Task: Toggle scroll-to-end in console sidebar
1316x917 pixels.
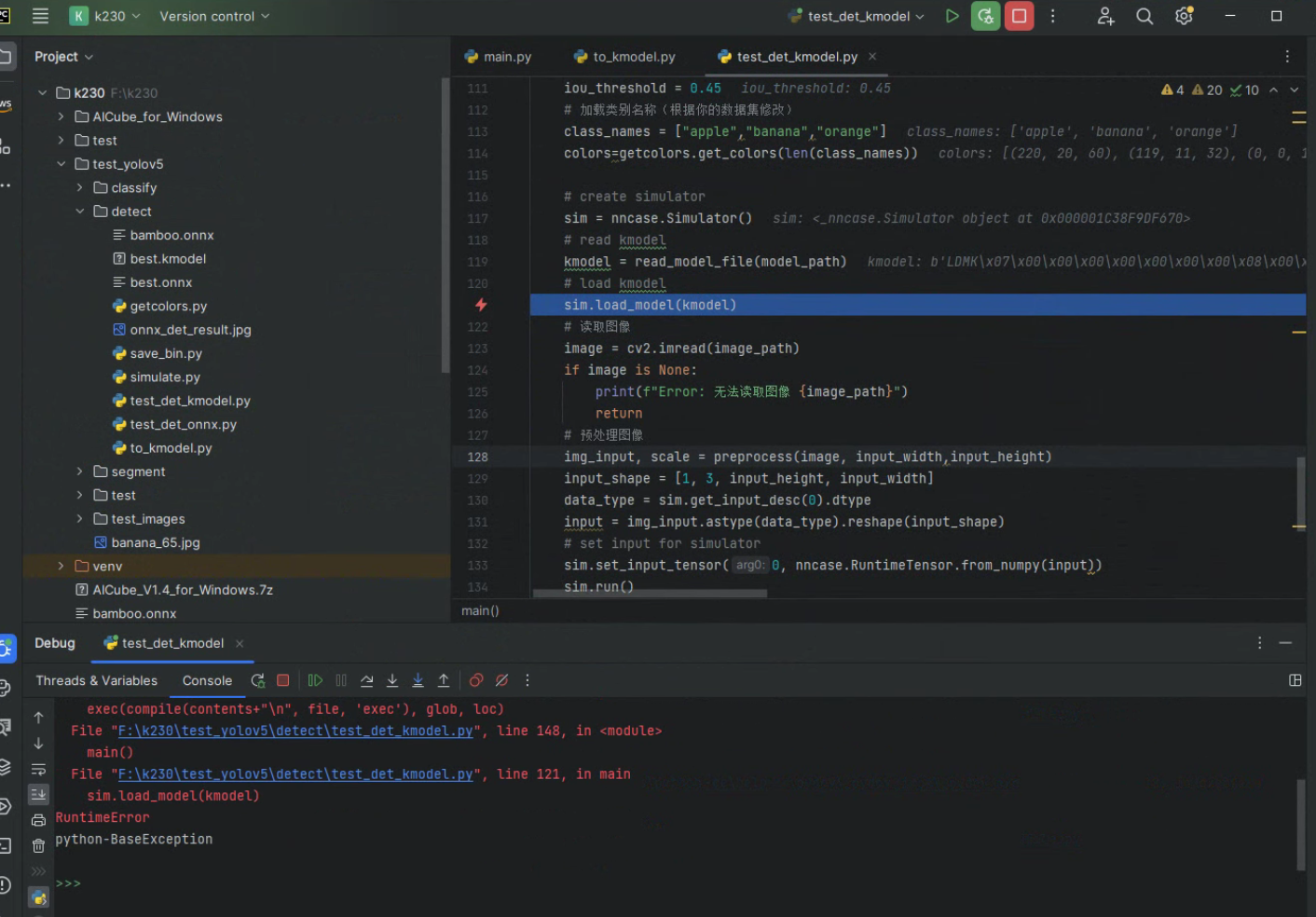Action: click(x=38, y=794)
